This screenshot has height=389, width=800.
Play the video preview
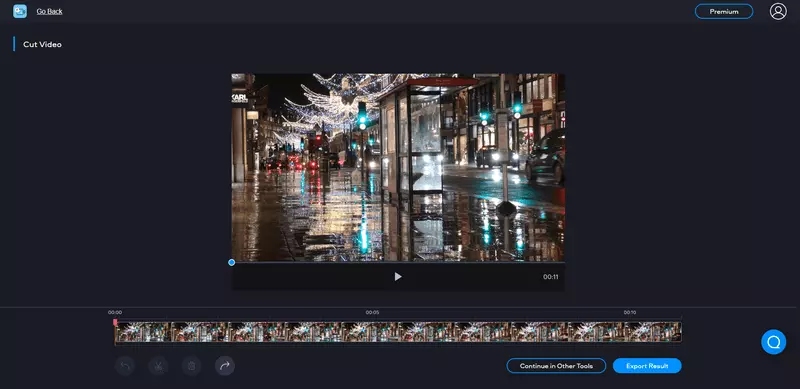[x=398, y=277]
